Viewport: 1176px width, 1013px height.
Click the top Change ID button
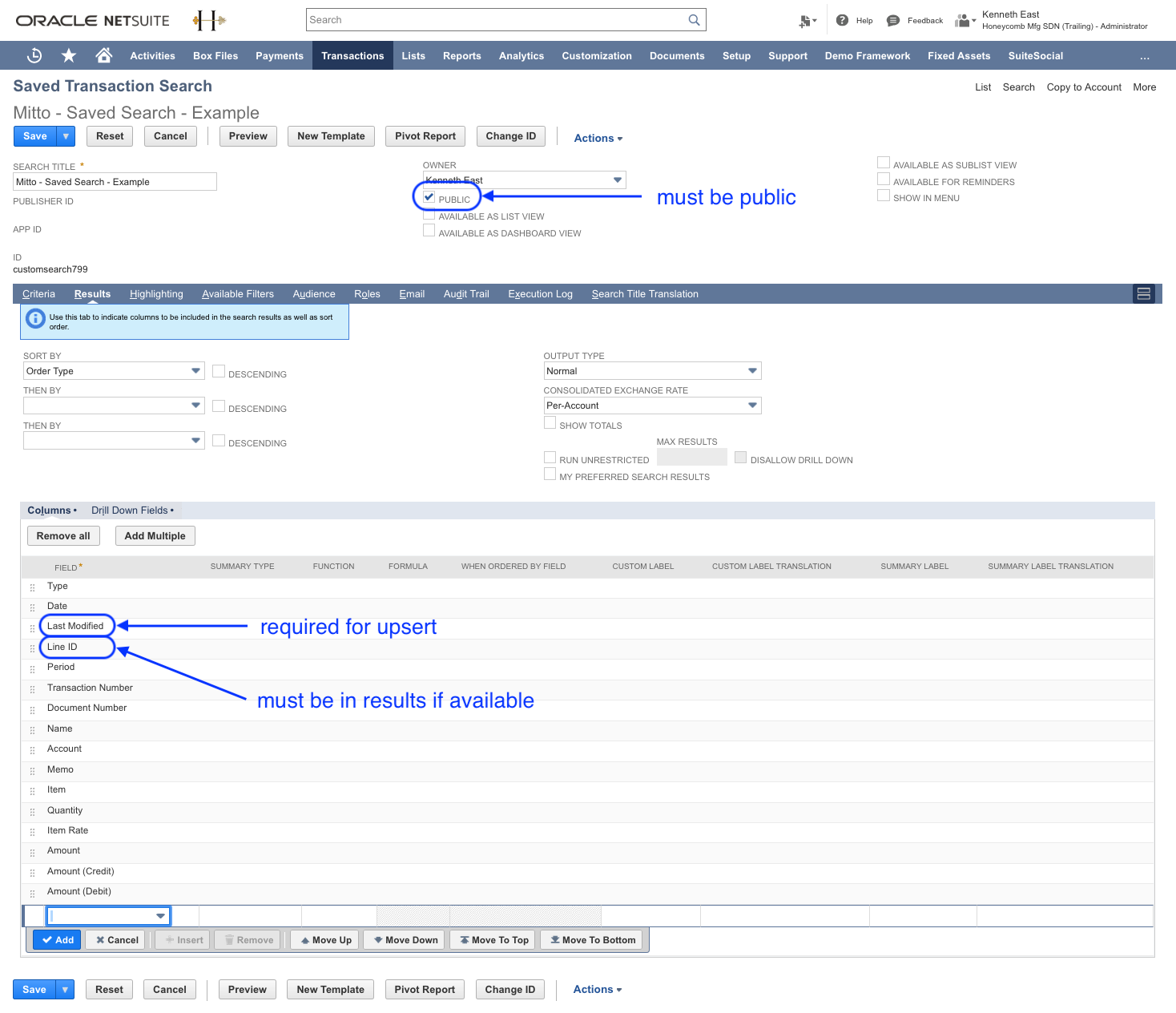tap(511, 136)
